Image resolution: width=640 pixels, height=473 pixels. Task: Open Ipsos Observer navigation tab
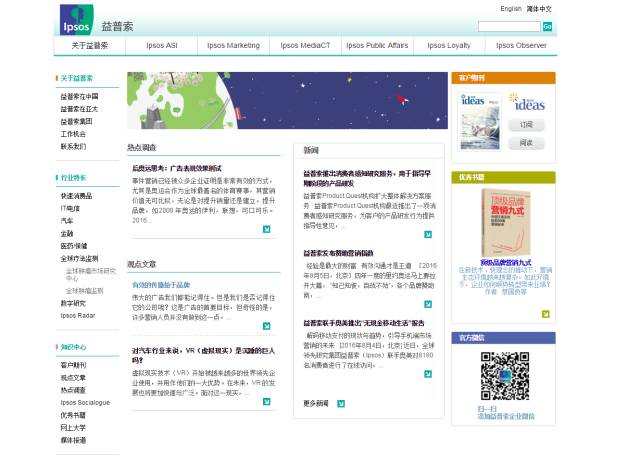(x=521, y=45)
